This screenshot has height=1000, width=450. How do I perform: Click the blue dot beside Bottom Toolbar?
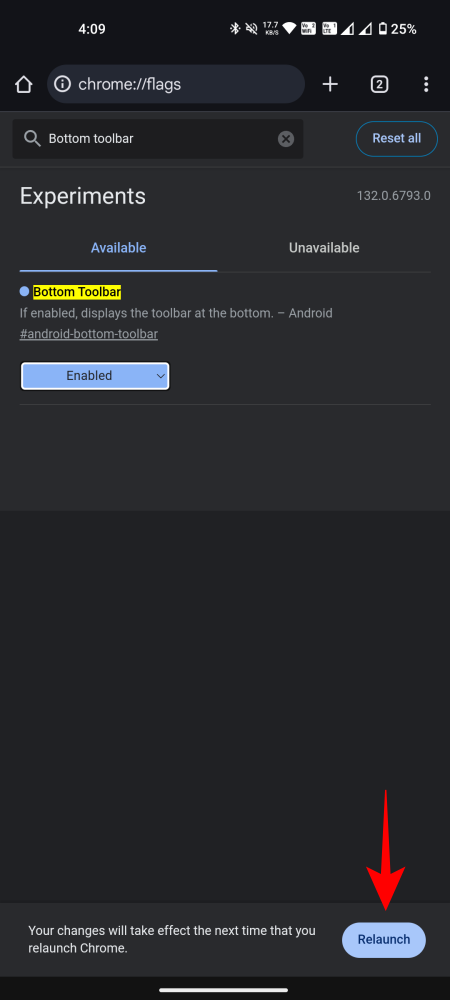point(24,291)
